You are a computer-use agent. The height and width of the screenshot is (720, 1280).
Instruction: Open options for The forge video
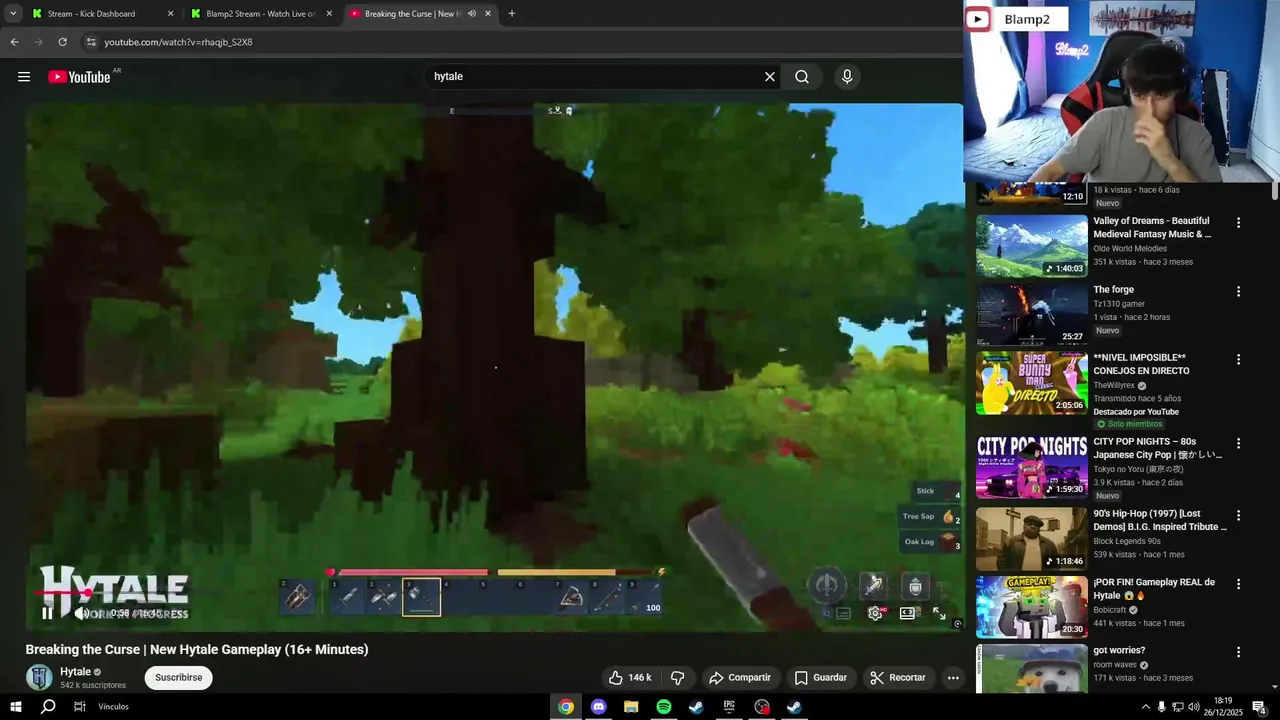1238,291
